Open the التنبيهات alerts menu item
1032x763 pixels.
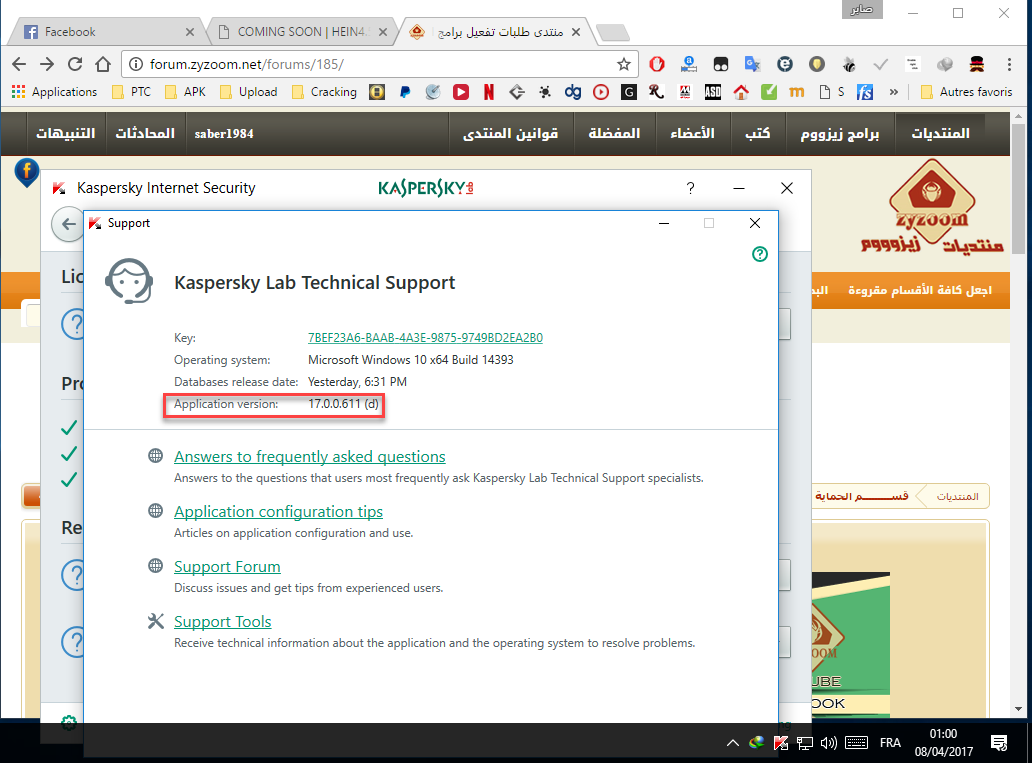pos(65,134)
